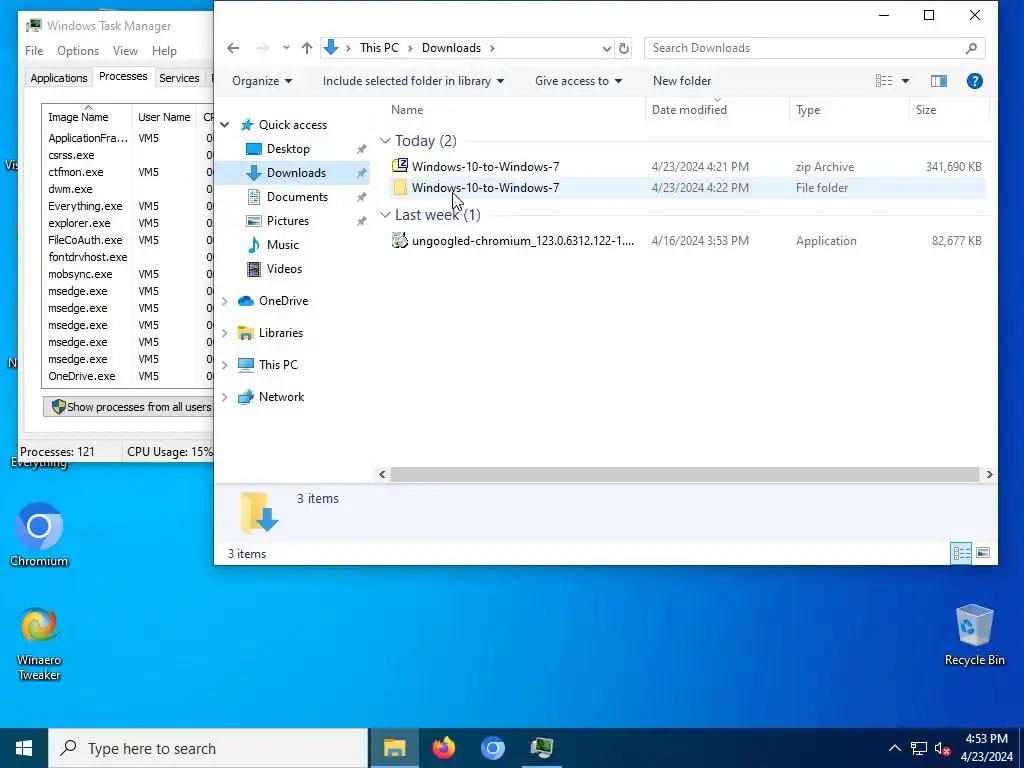Show hidden system tray icons
Screen dimensions: 1024x768
pyautogui.click(x=895, y=748)
